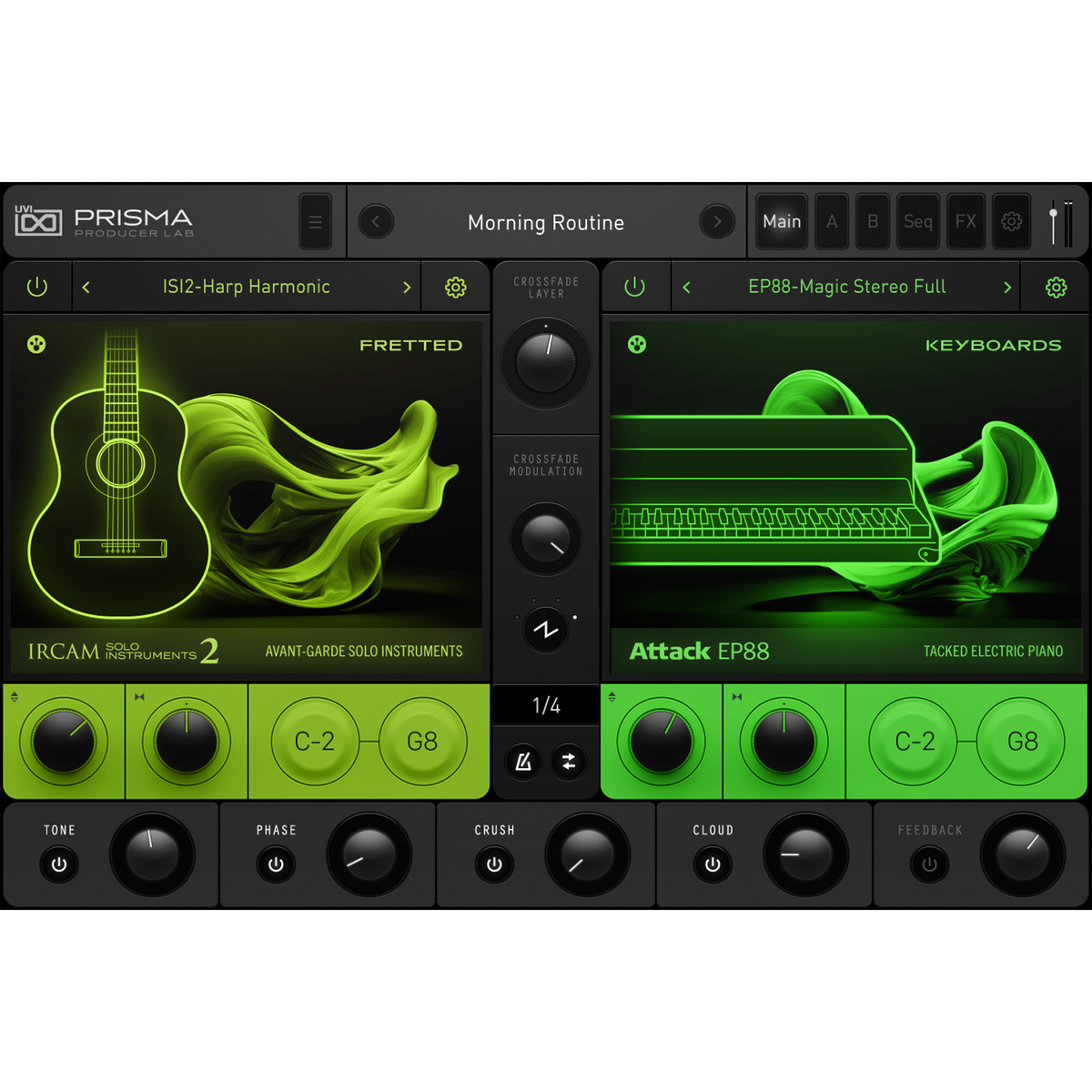Toggle the Phase effect power button
The height and width of the screenshot is (1092, 1092).
(x=276, y=864)
